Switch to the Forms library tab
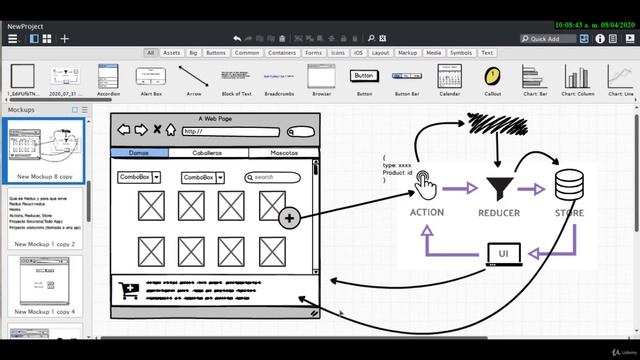 [x=313, y=53]
